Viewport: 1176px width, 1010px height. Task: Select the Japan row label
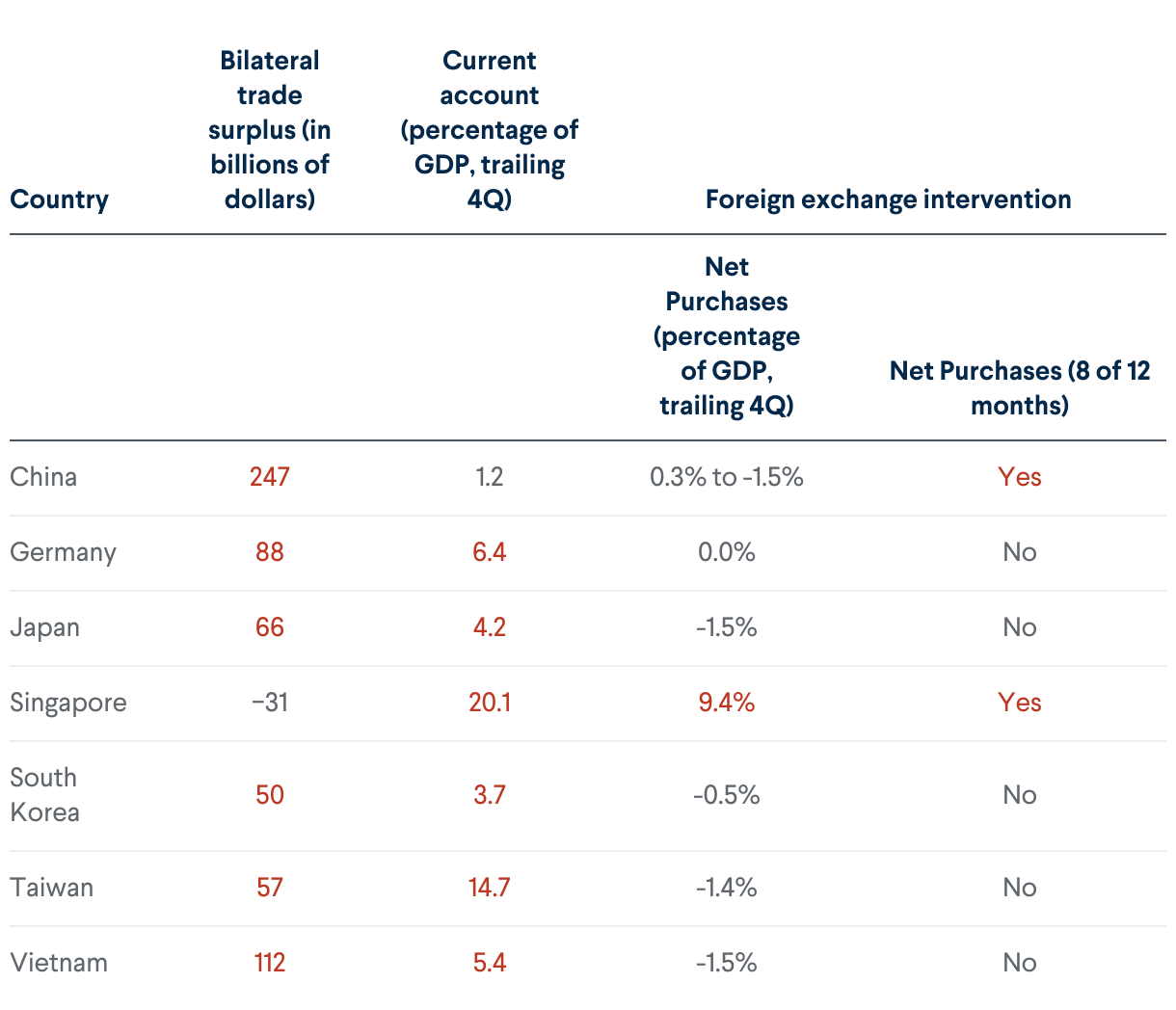44,627
